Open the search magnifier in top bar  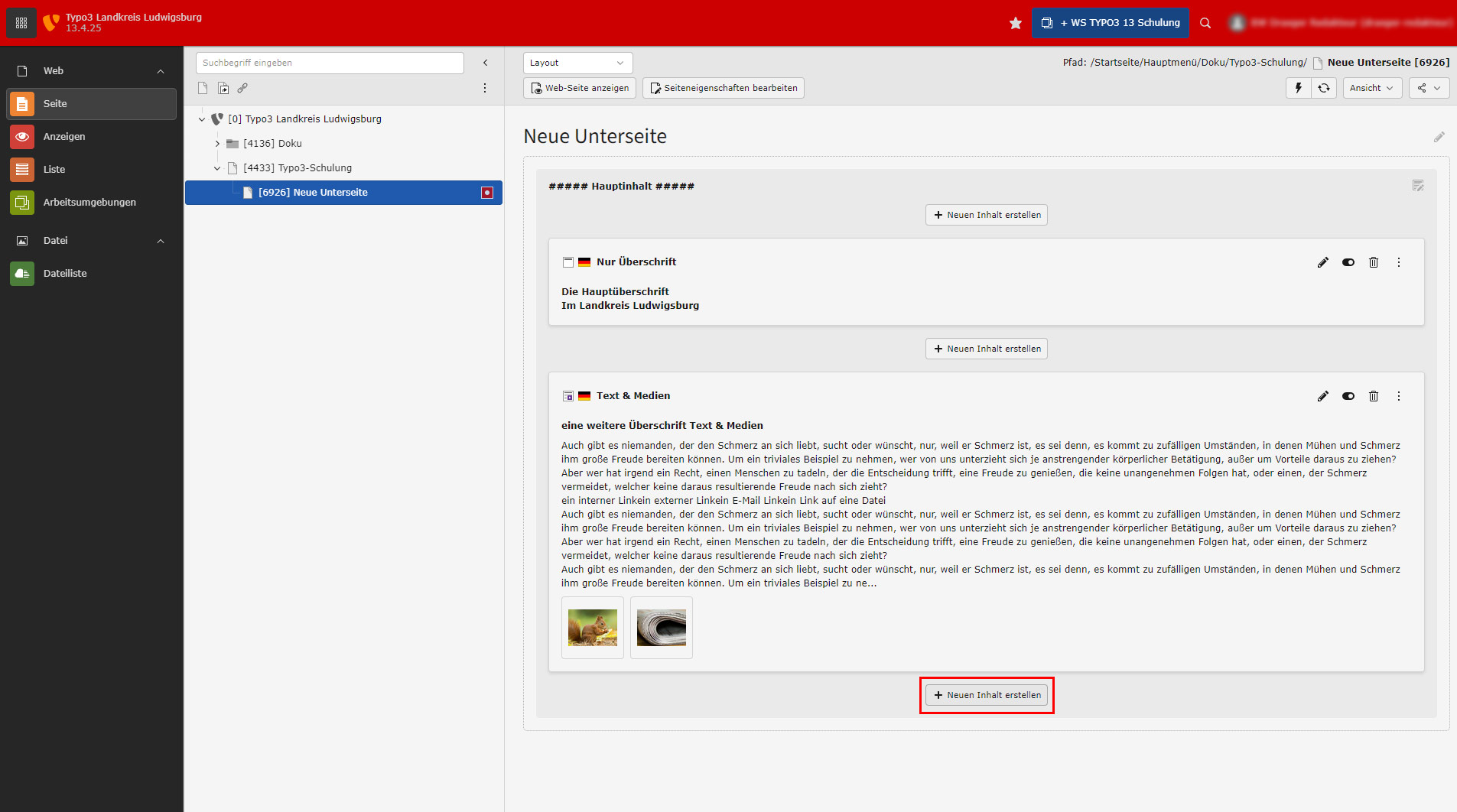1205,23
